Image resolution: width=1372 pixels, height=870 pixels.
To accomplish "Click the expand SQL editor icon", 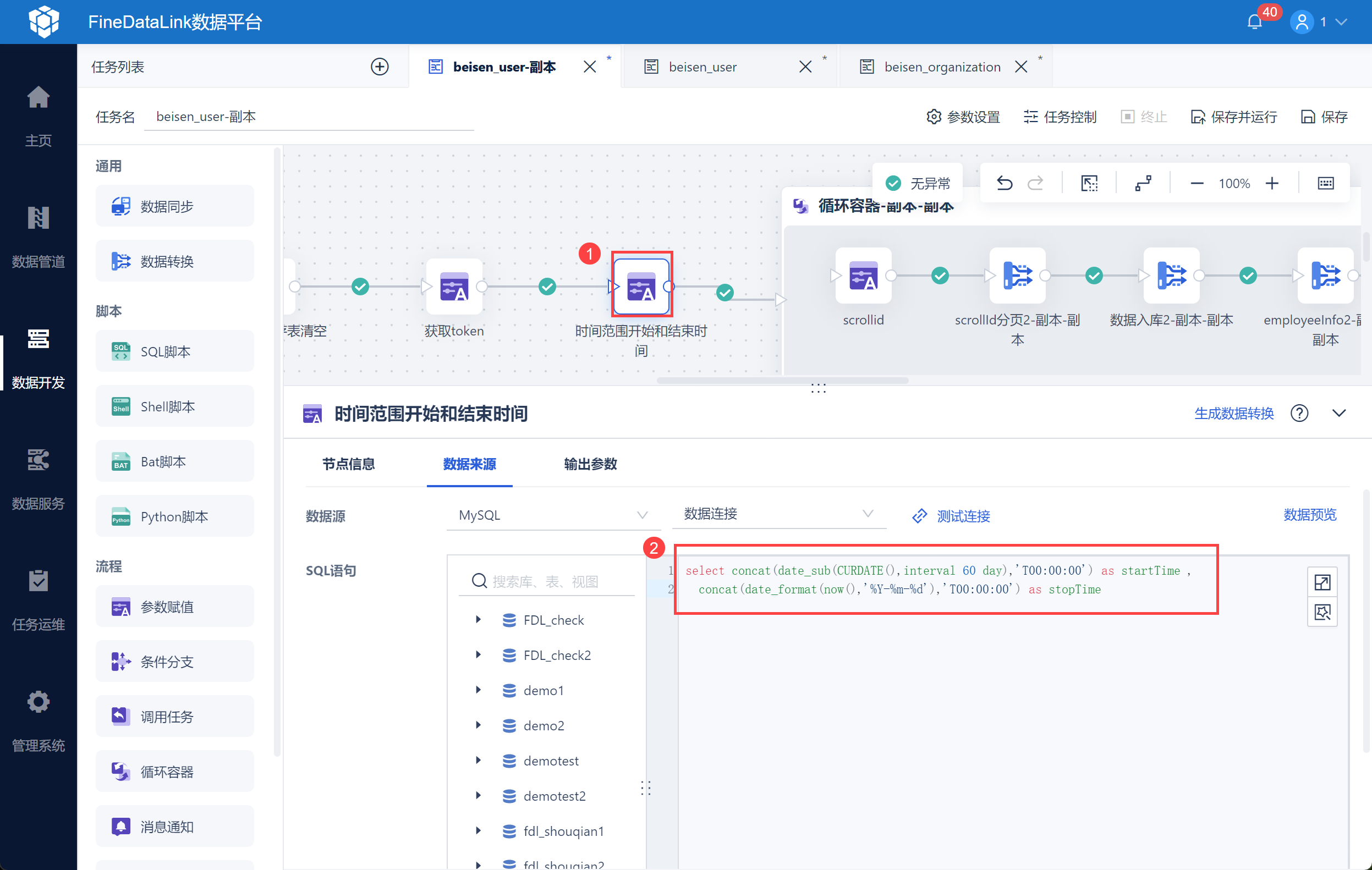I will [x=1322, y=582].
